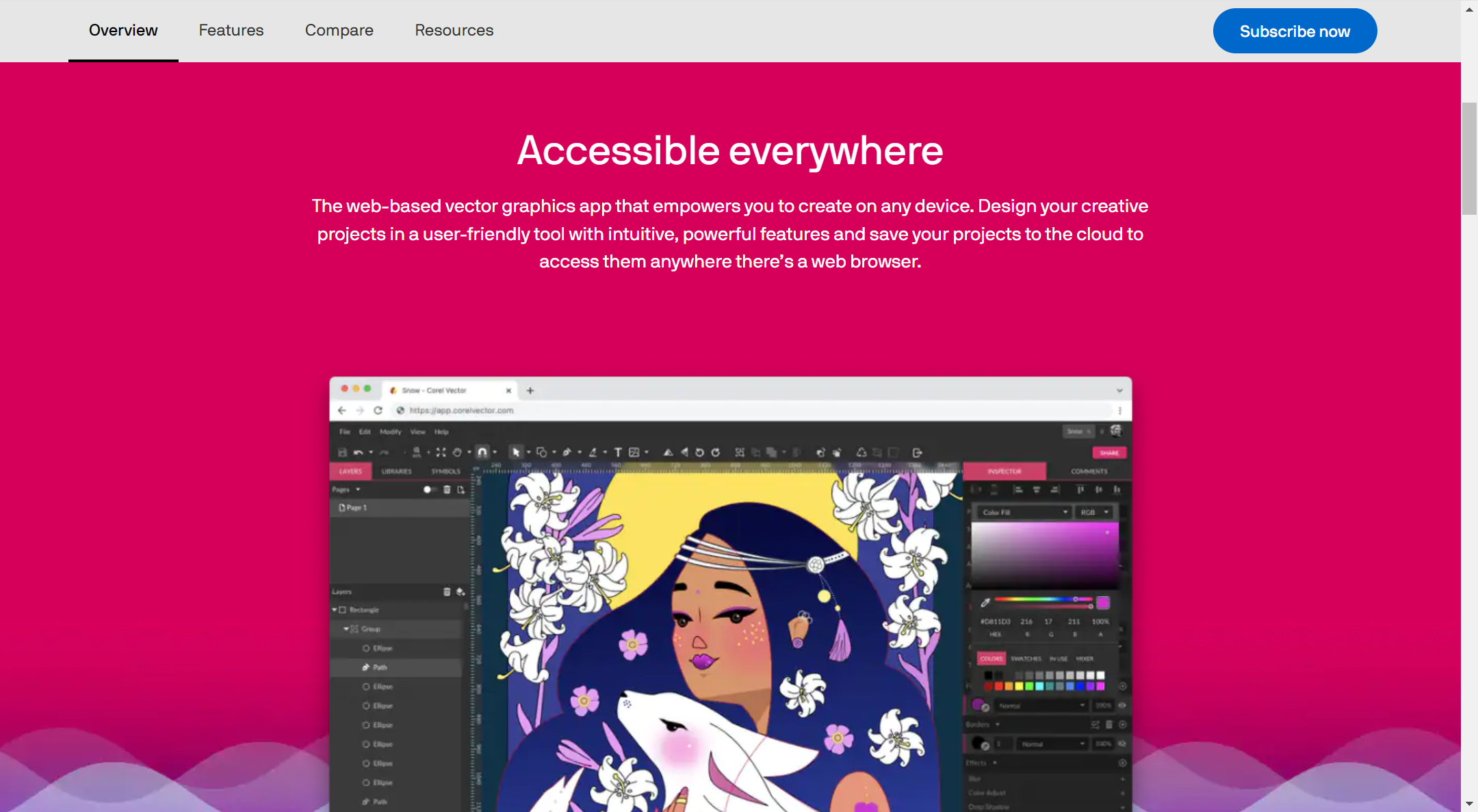Select the highlighted Path layer
The image size is (1478, 812).
coord(396,667)
